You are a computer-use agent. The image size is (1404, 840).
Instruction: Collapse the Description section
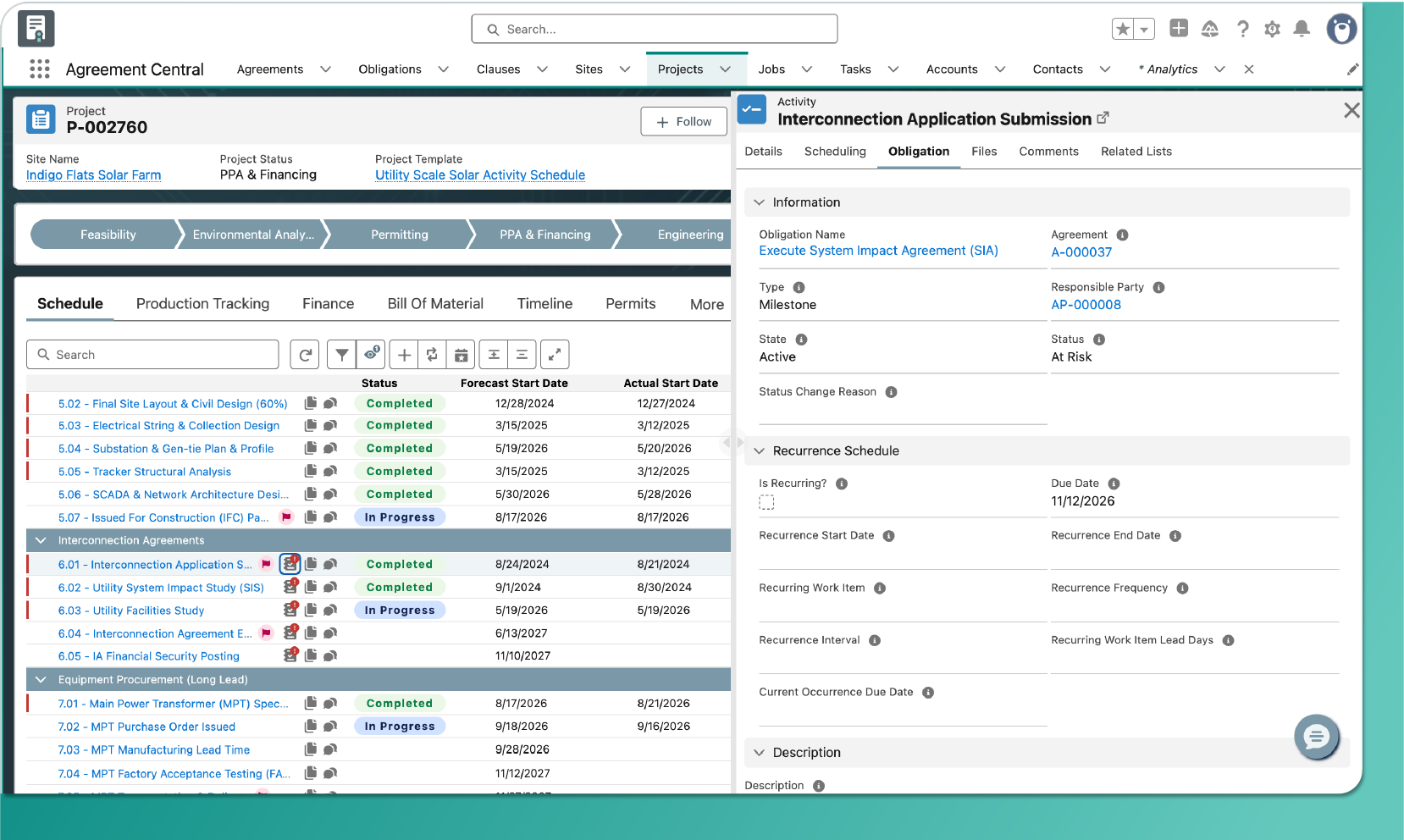pos(759,752)
